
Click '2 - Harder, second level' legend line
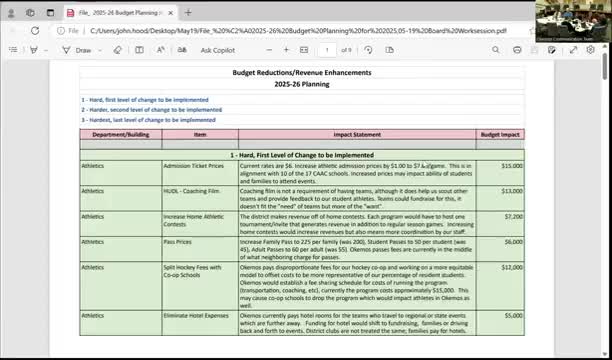[151, 110]
